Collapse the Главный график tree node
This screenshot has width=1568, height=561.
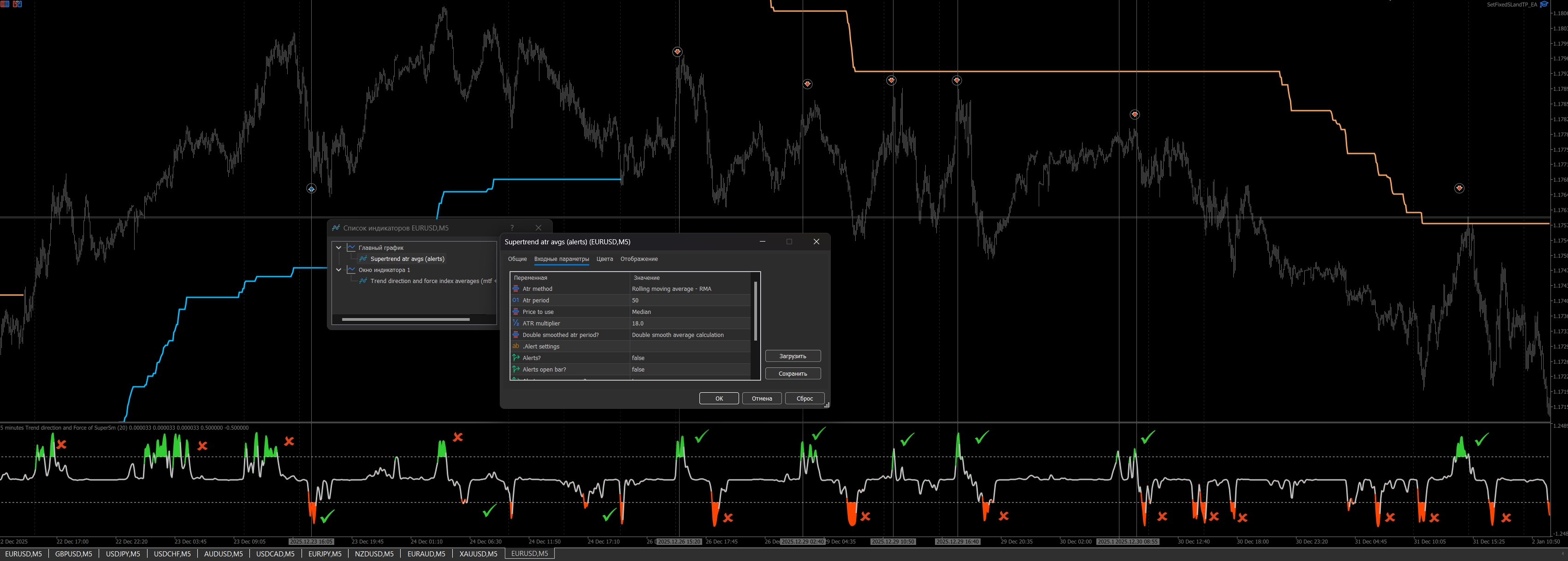(338, 248)
